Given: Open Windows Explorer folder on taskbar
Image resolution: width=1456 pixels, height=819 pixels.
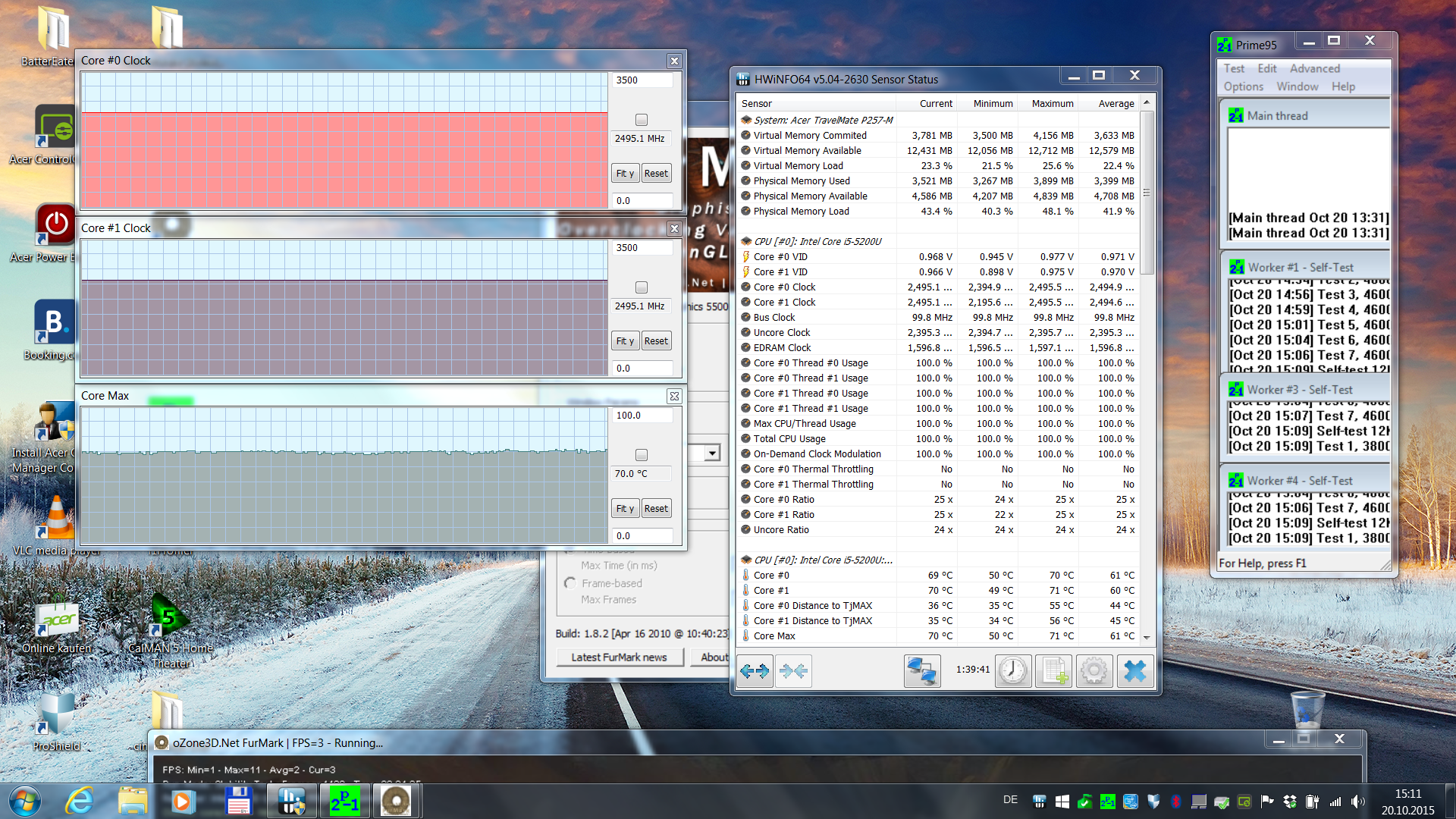Looking at the screenshot, I should click(133, 801).
